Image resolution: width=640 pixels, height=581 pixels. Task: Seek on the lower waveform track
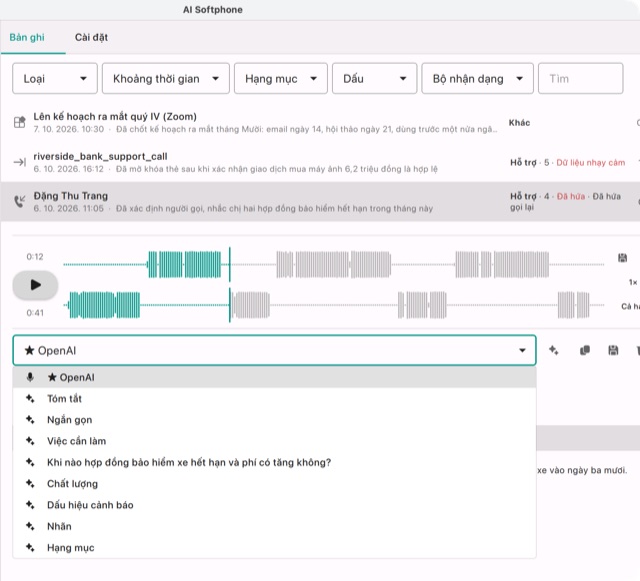point(333,305)
